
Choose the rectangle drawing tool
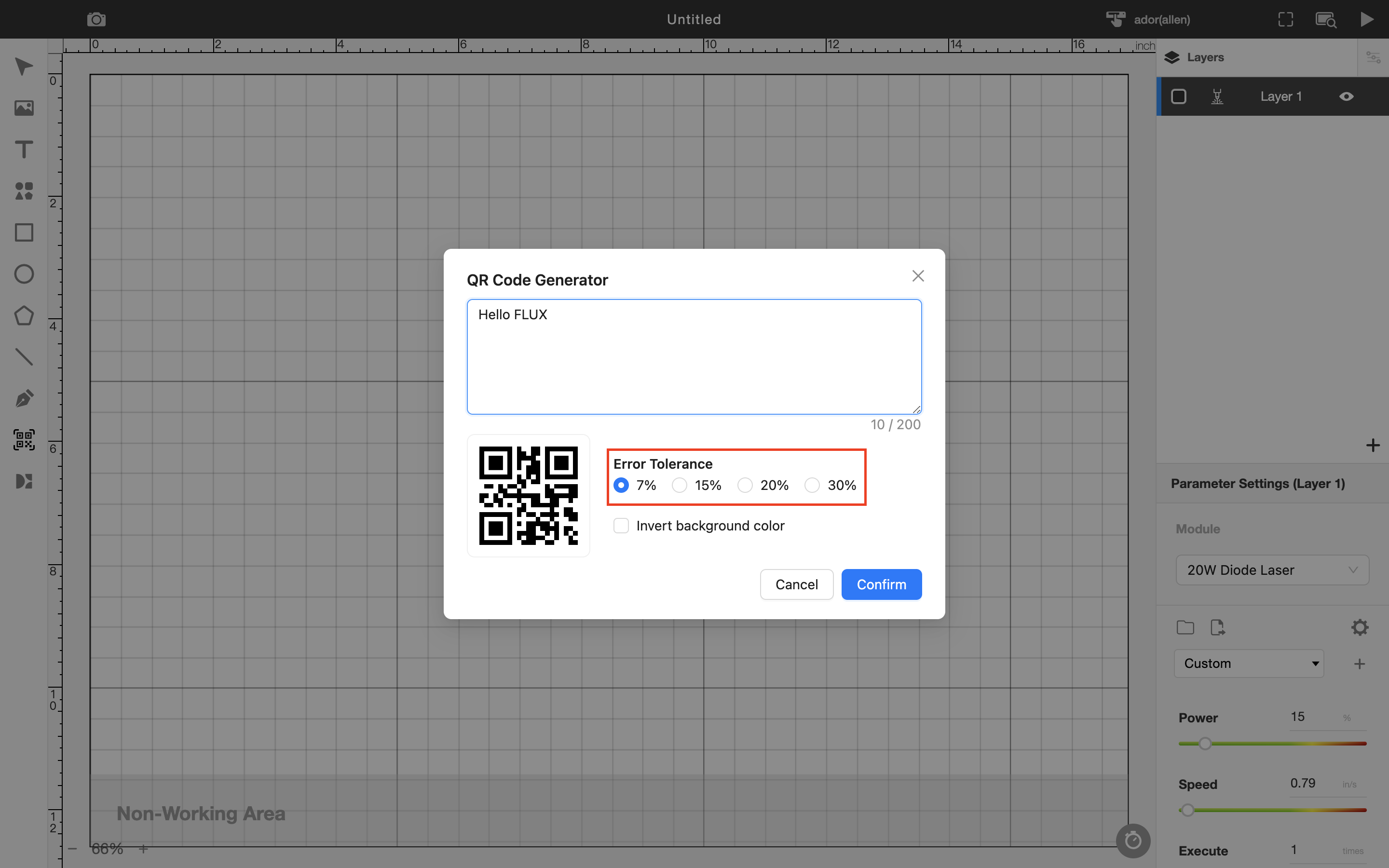24,232
